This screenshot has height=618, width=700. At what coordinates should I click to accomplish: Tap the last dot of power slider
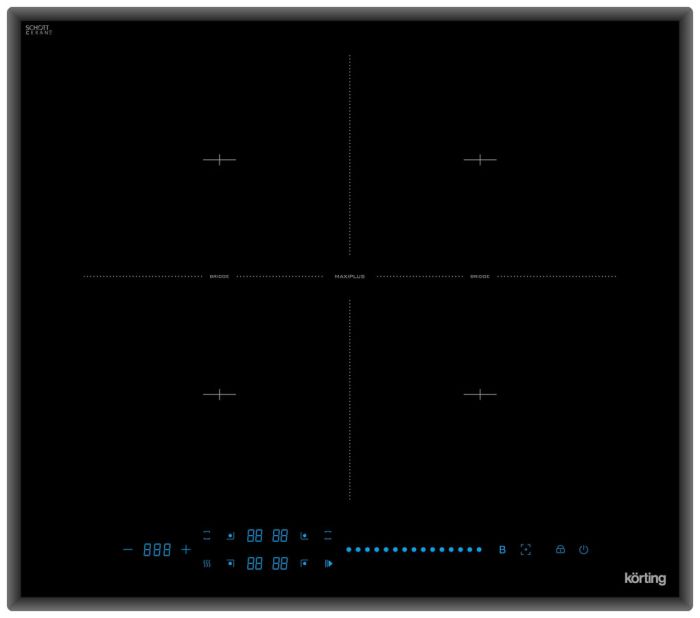[x=479, y=550]
